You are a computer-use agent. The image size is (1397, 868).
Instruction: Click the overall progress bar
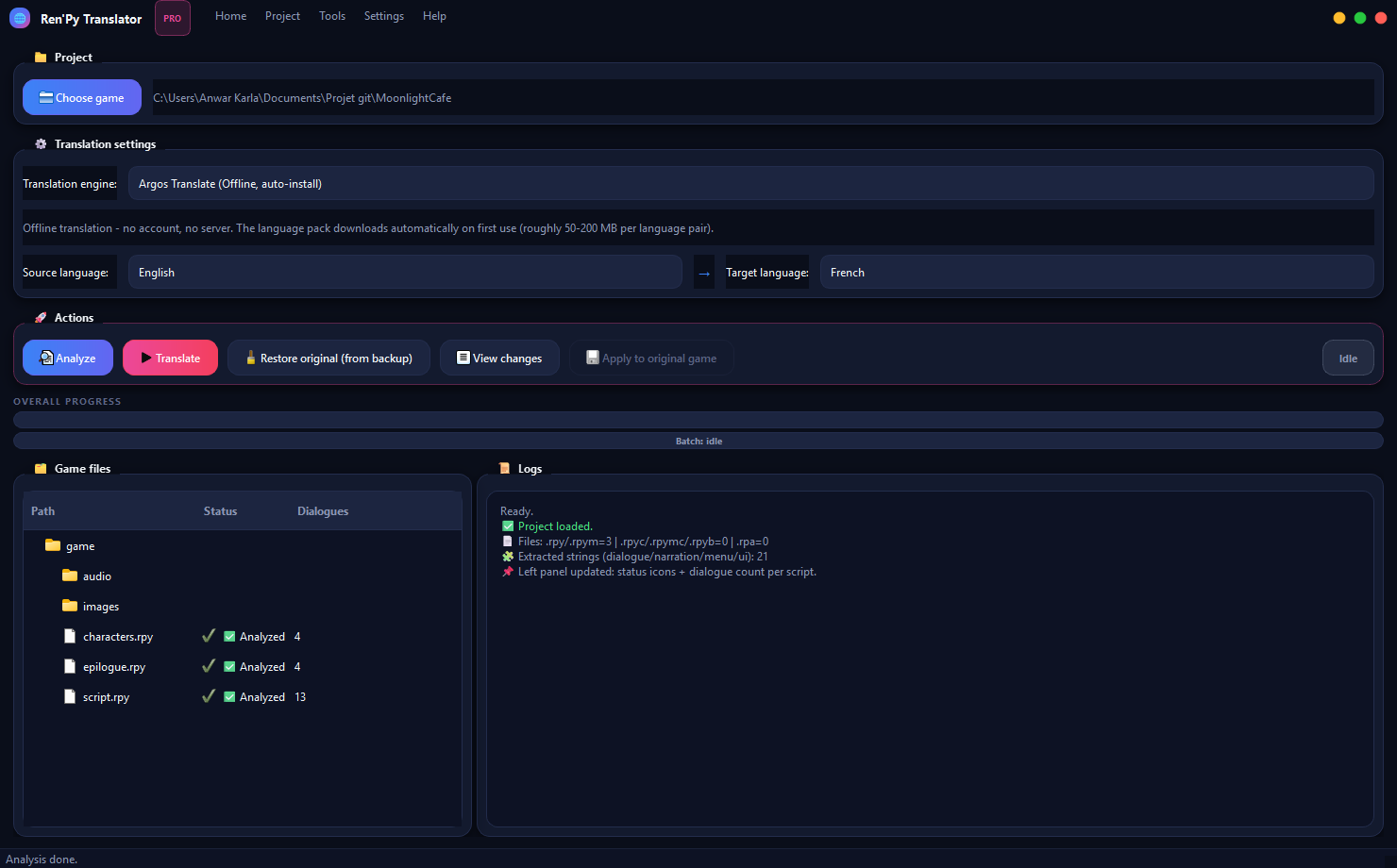[698, 420]
